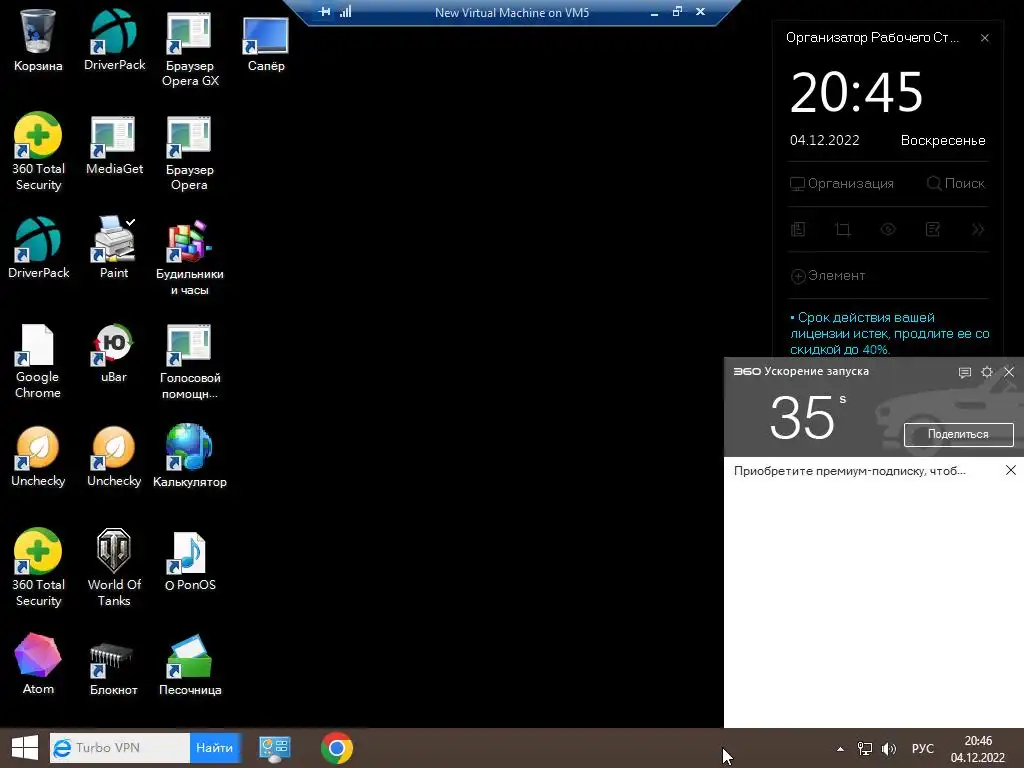Click the organizer date 04.12.2022
Screen dimensions: 1024x768
click(x=825, y=140)
